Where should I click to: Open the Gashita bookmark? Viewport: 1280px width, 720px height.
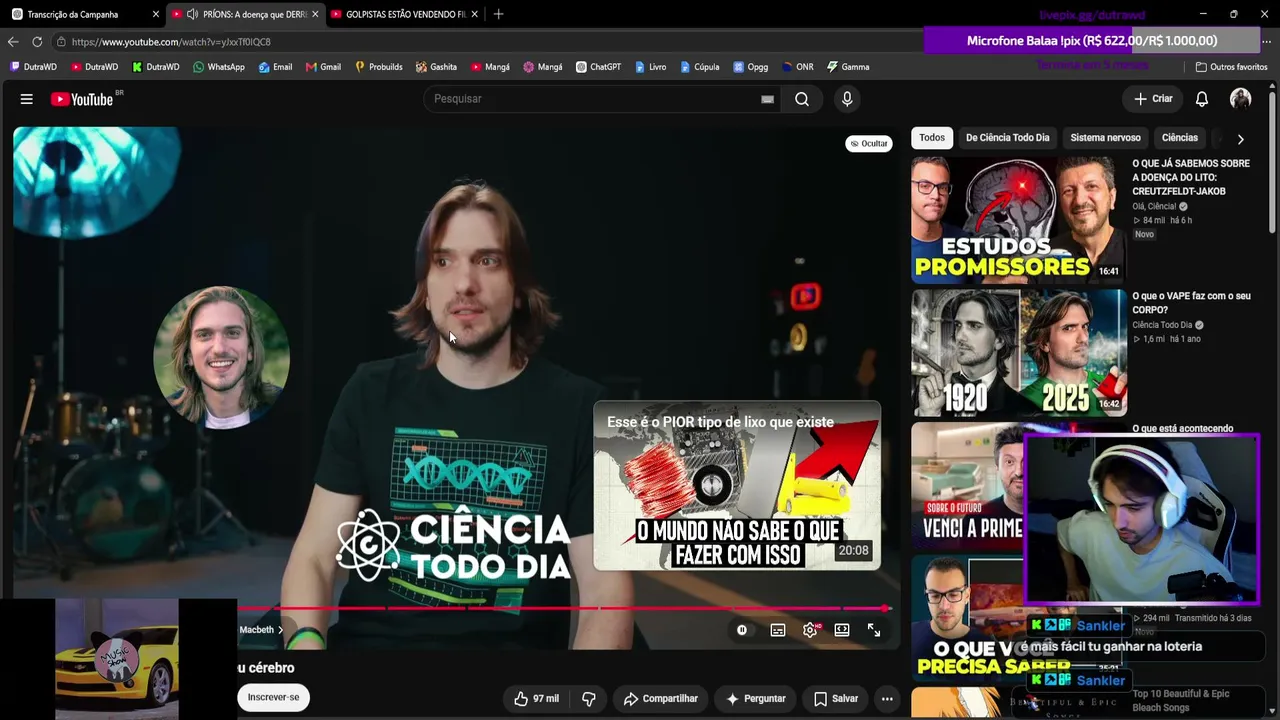click(x=436, y=67)
